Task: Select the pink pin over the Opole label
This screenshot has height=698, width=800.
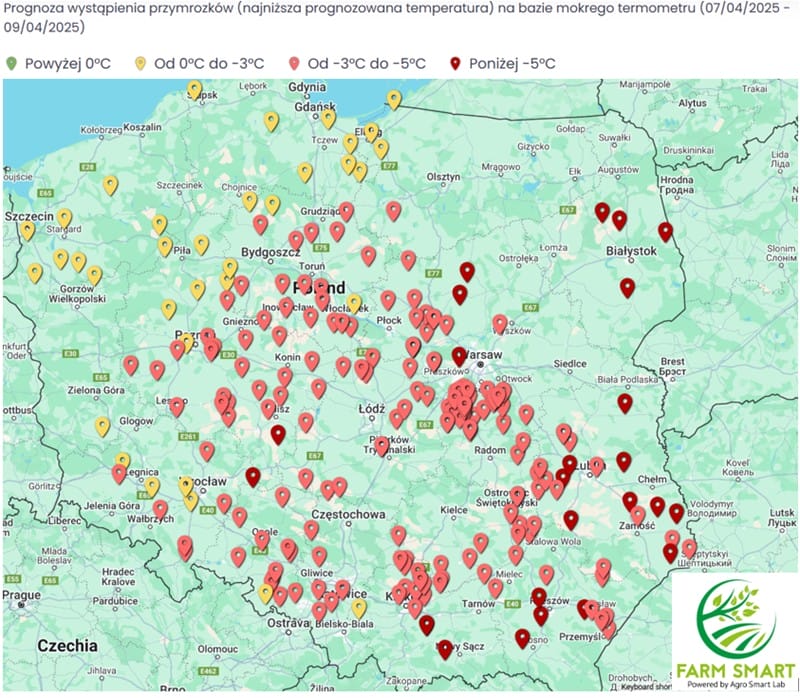Action: click(262, 540)
